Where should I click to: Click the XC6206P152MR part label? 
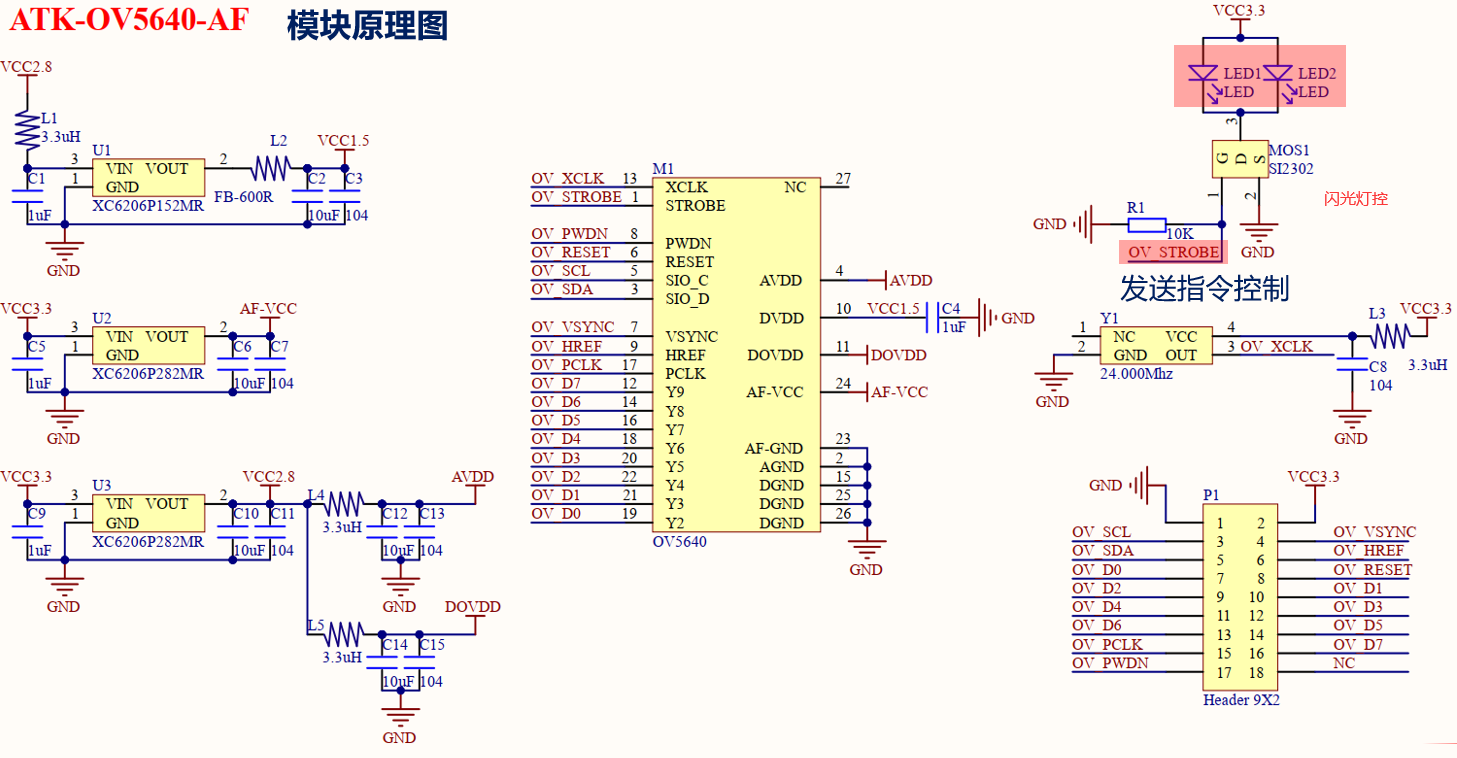point(148,206)
